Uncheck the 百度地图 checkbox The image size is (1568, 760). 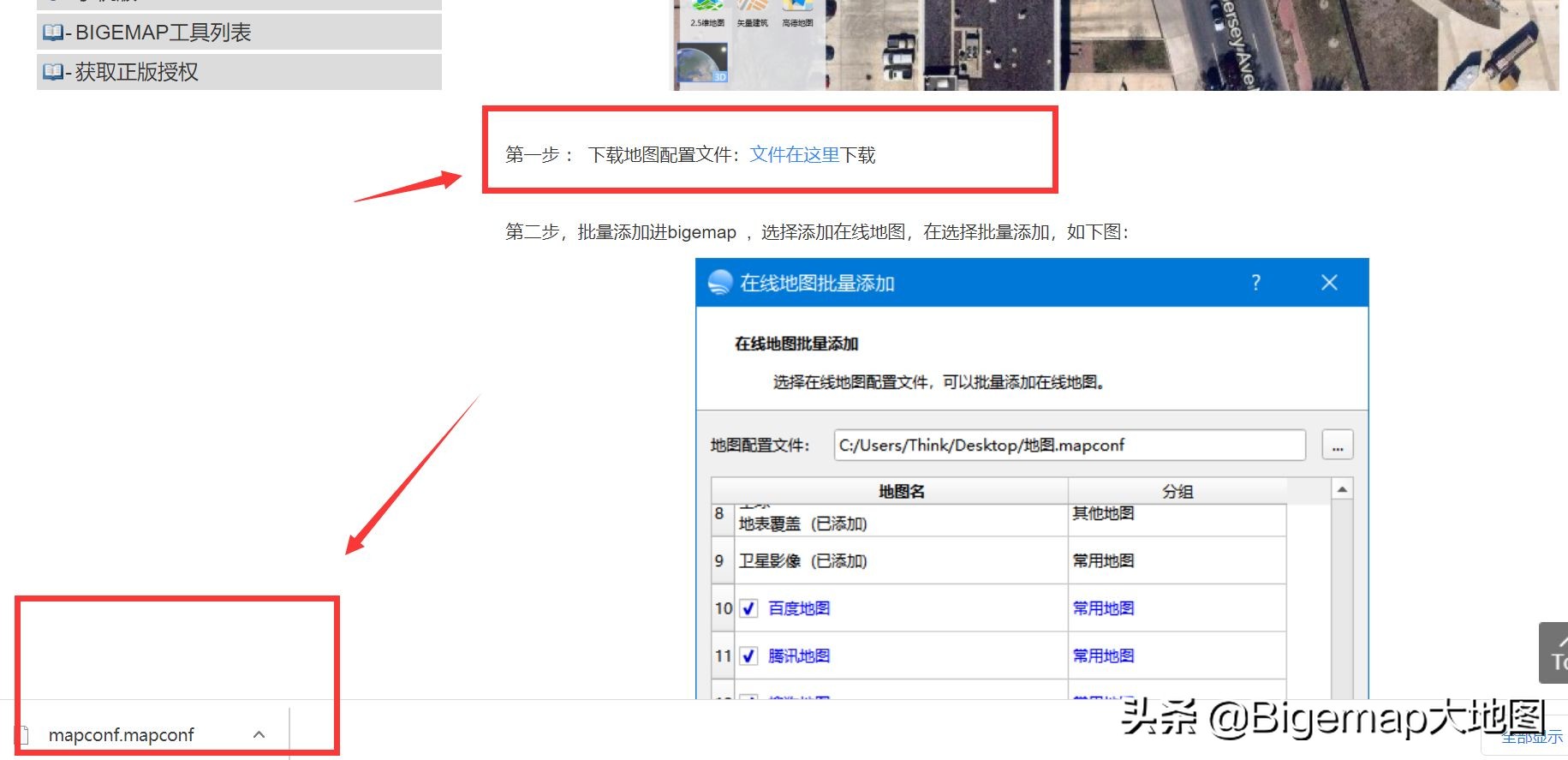(749, 608)
